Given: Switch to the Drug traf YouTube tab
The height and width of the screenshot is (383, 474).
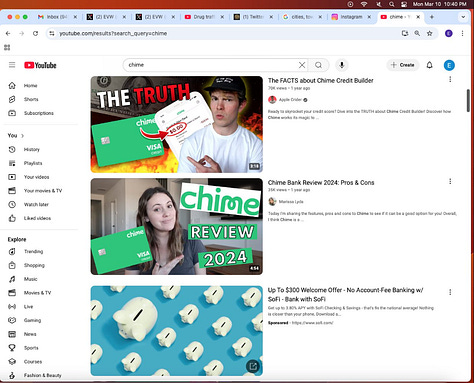Looking at the screenshot, I should click(204, 17).
